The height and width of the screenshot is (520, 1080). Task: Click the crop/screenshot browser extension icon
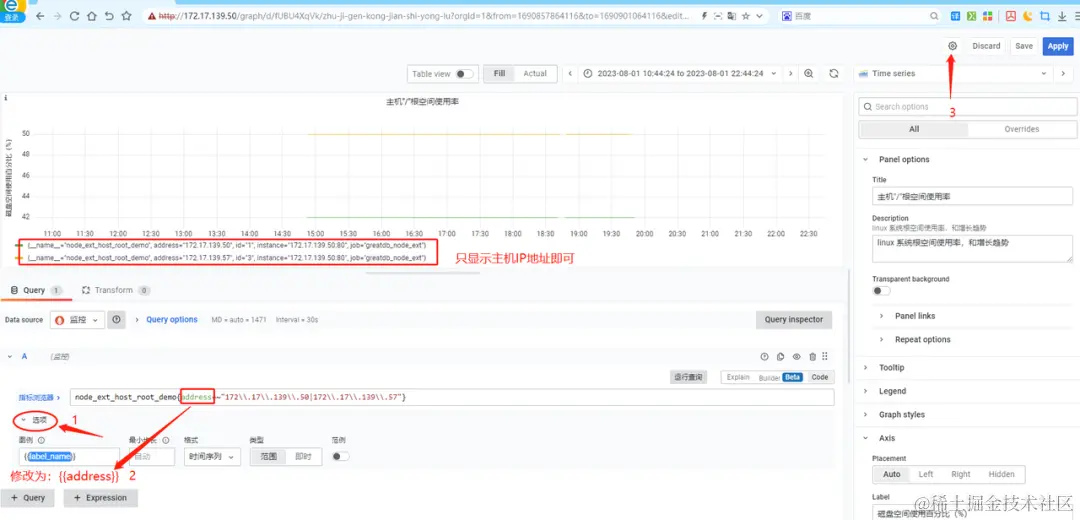click(x=1045, y=16)
